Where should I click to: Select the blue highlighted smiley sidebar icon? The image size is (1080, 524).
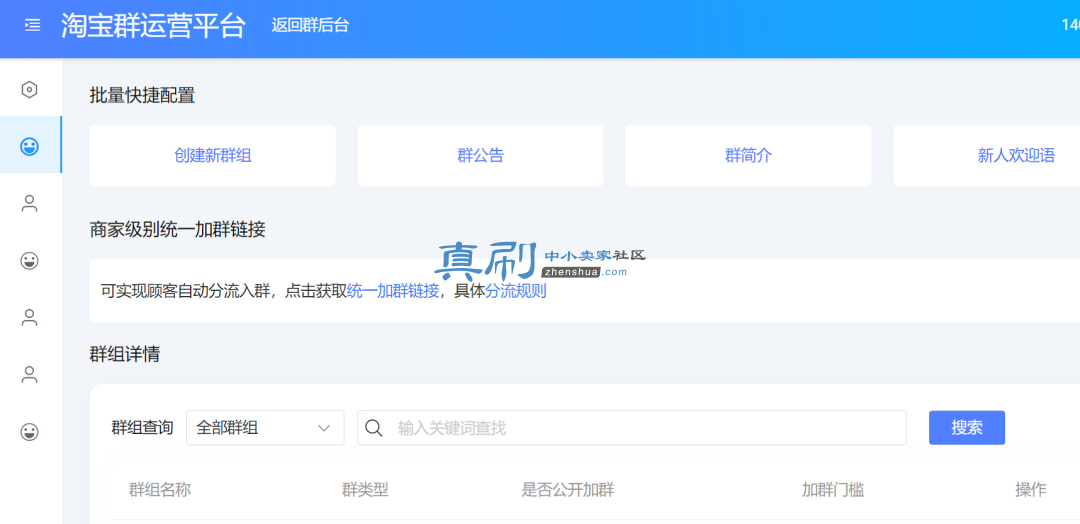click(x=30, y=146)
